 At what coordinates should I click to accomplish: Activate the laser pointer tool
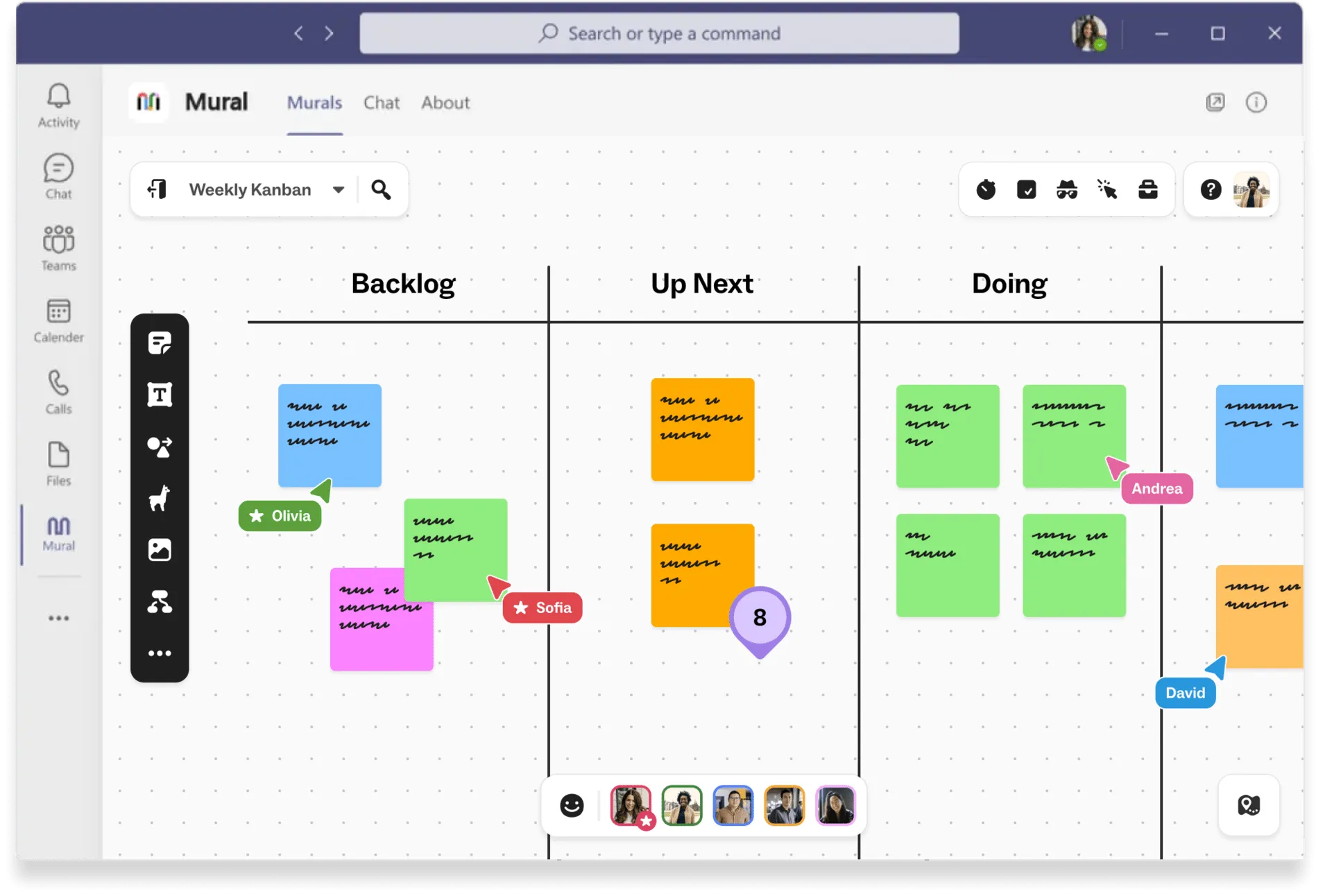tap(1107, 189)
